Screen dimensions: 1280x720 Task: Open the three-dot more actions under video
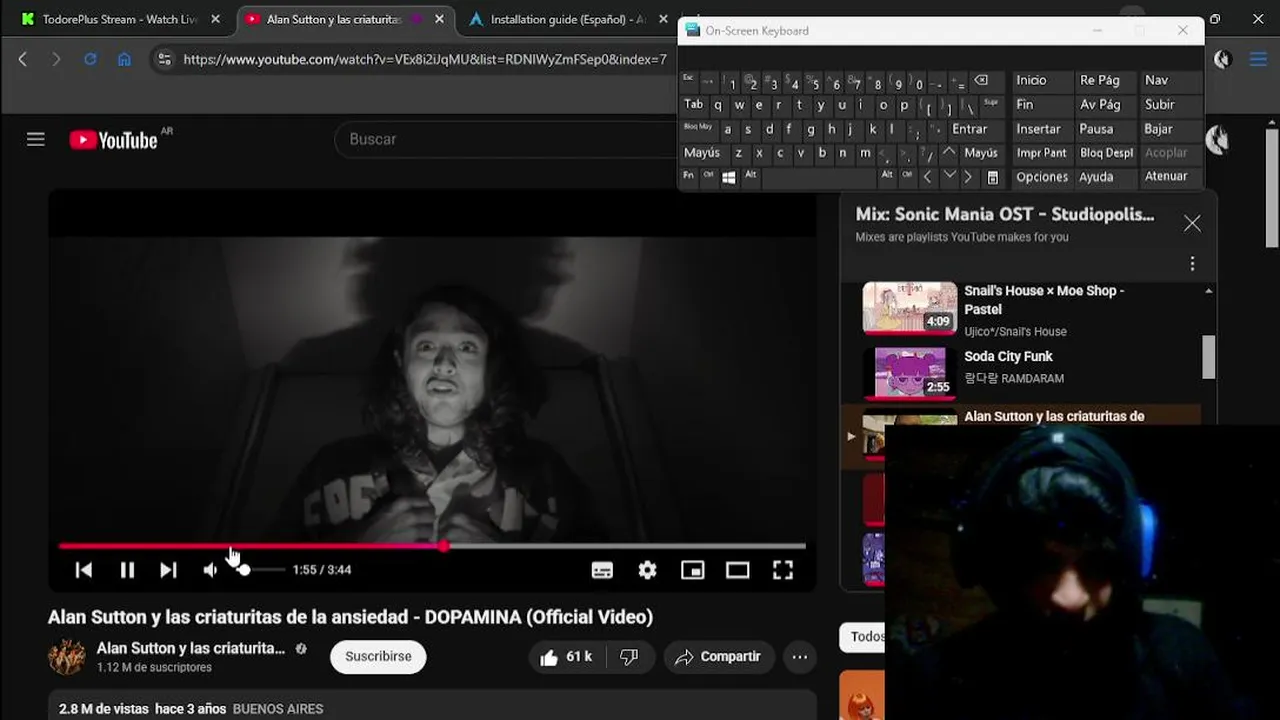tap(800, 657)
